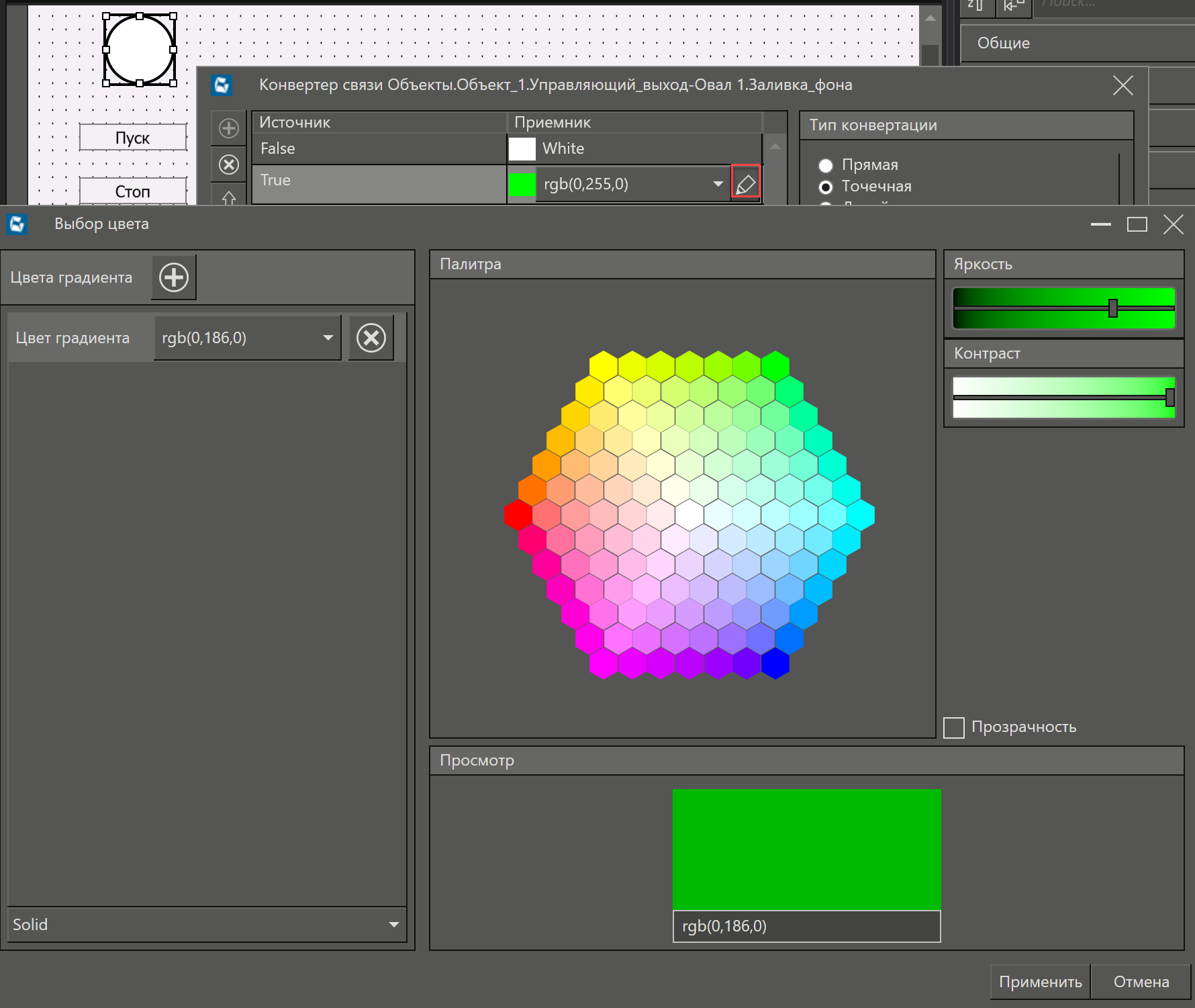The height and width of the screenshot is (1008, 1195).
Task: Pick the pure red hexagon in palette
Action: pyautogui.click(x=518, y=515)
